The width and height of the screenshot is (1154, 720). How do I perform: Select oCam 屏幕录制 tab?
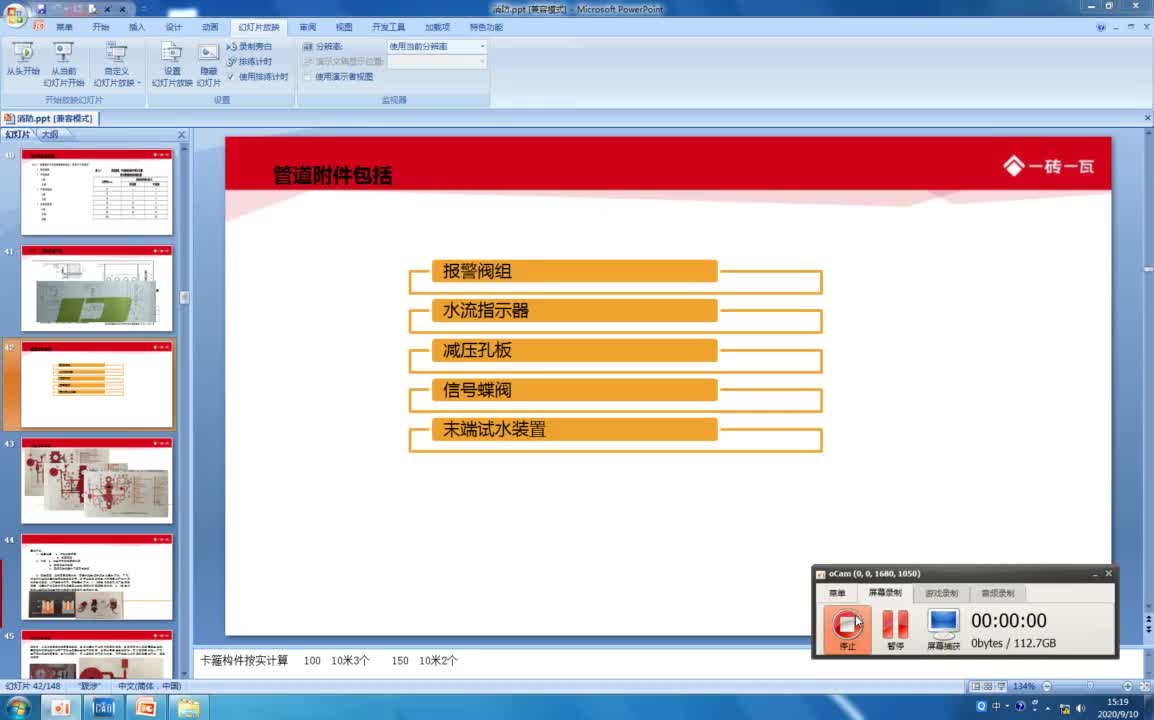885,593
